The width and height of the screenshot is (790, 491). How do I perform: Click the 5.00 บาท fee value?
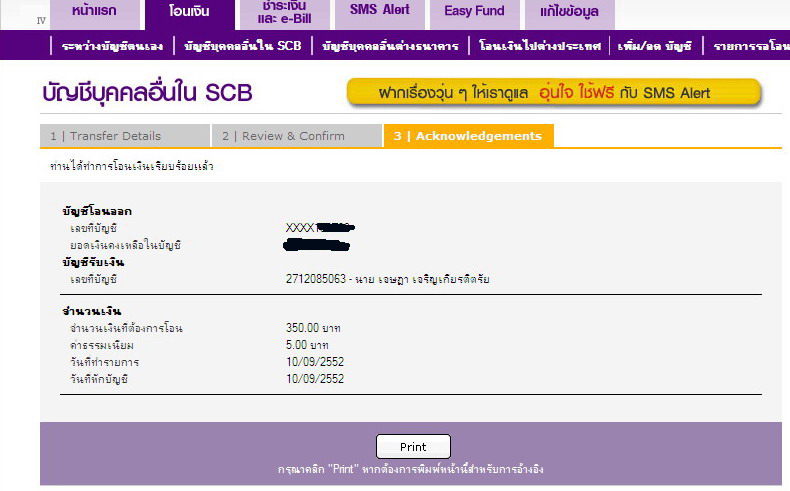tap(307, 345)
